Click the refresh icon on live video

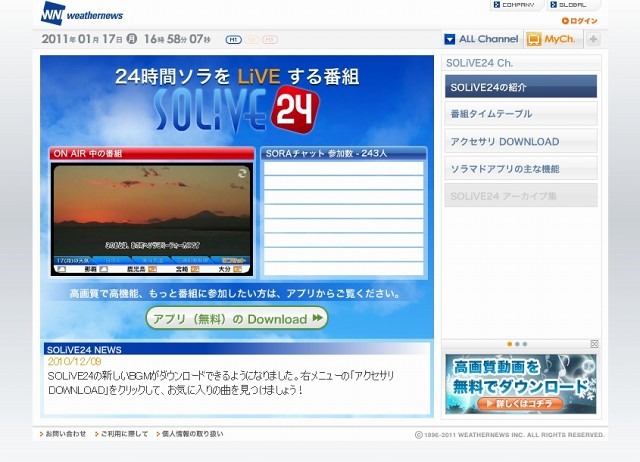242,173
